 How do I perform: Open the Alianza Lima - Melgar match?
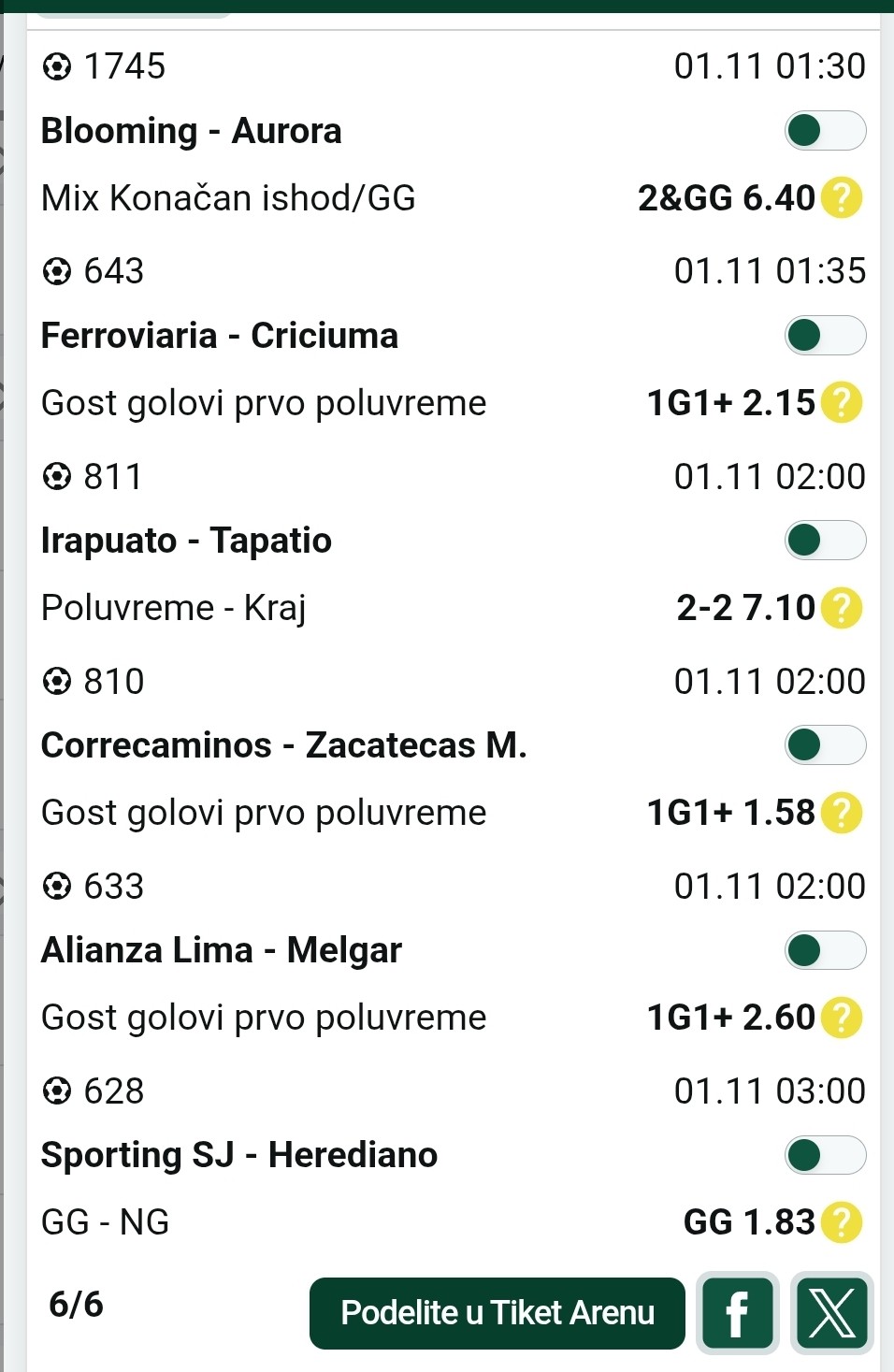click(222, 950)
